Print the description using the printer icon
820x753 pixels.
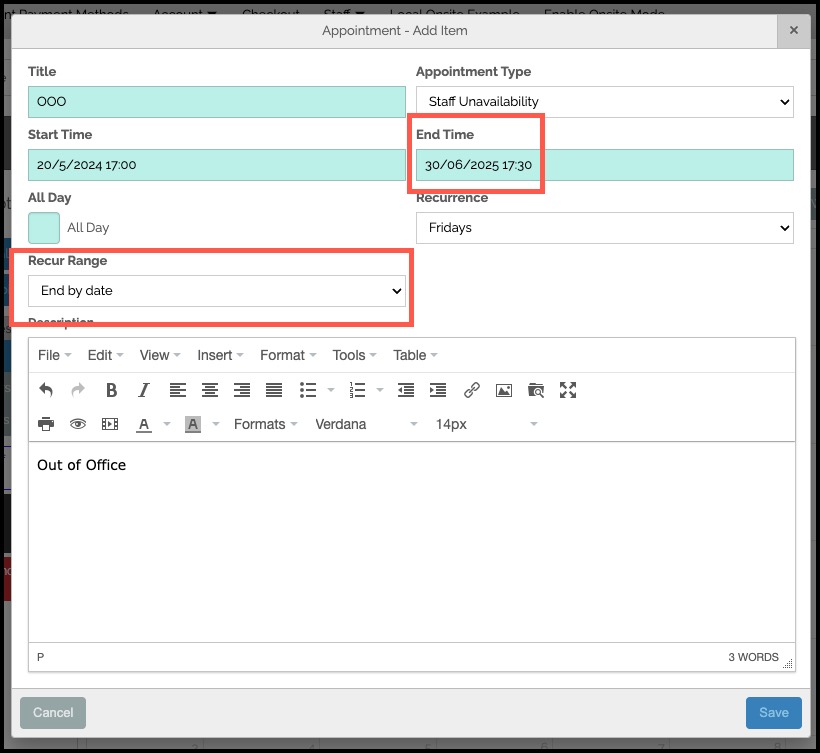pyautogui.click(x=46, y=424)
